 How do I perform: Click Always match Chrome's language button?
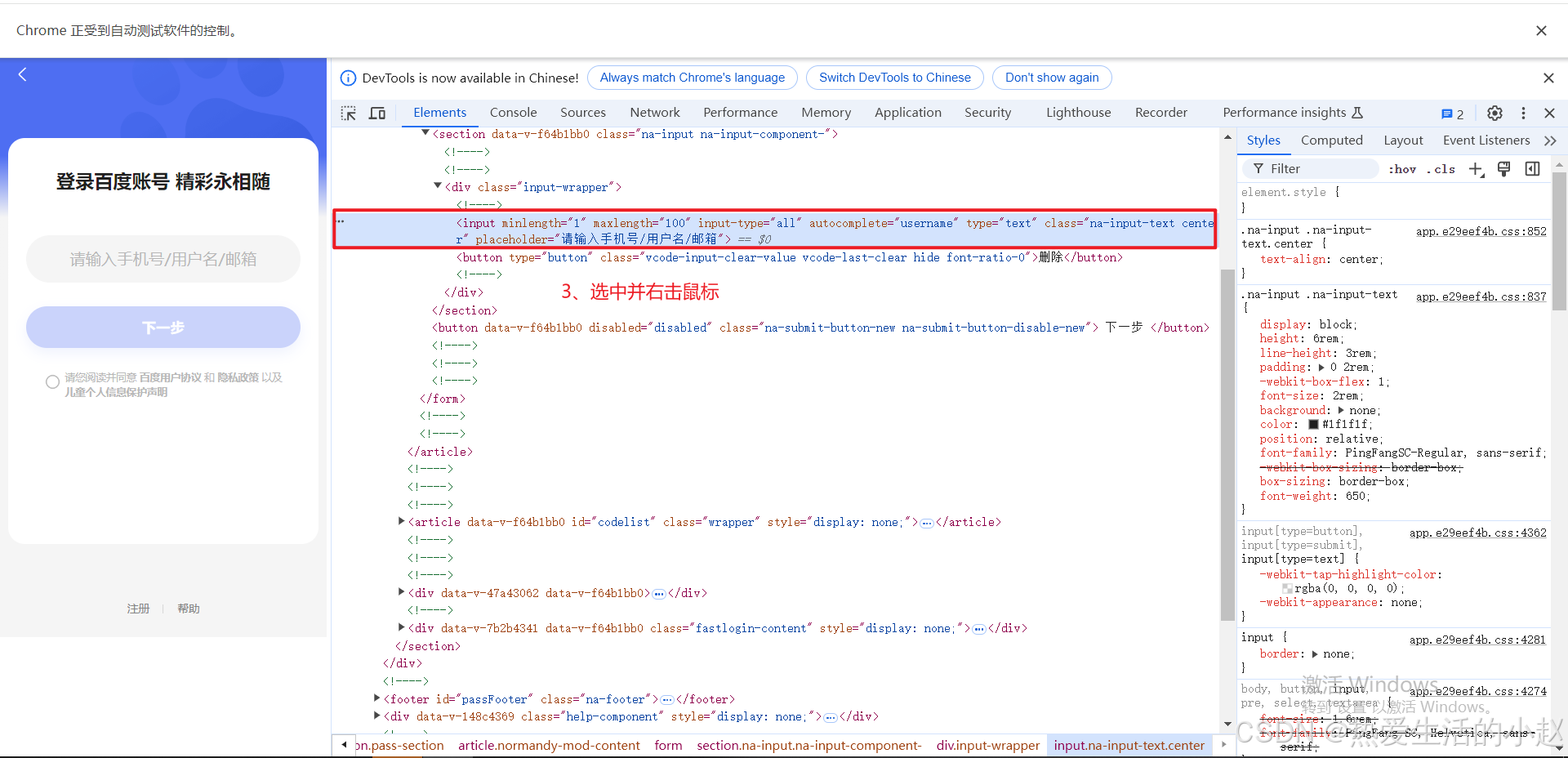click(692, 78)
